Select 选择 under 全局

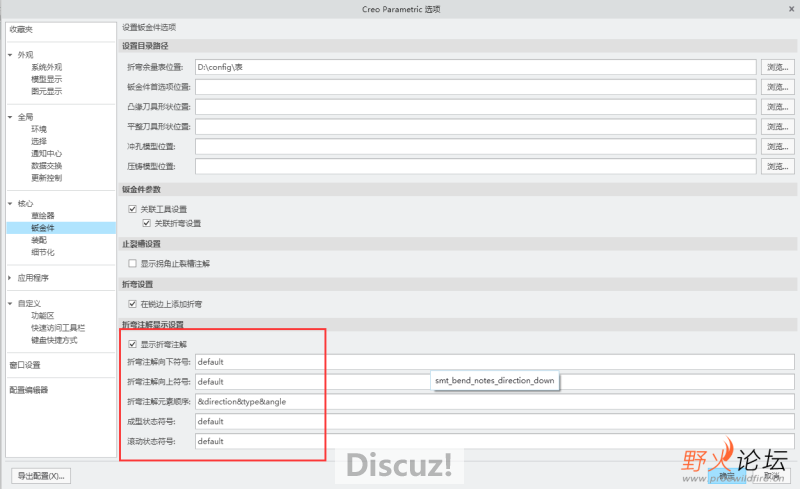click(39, 141)
